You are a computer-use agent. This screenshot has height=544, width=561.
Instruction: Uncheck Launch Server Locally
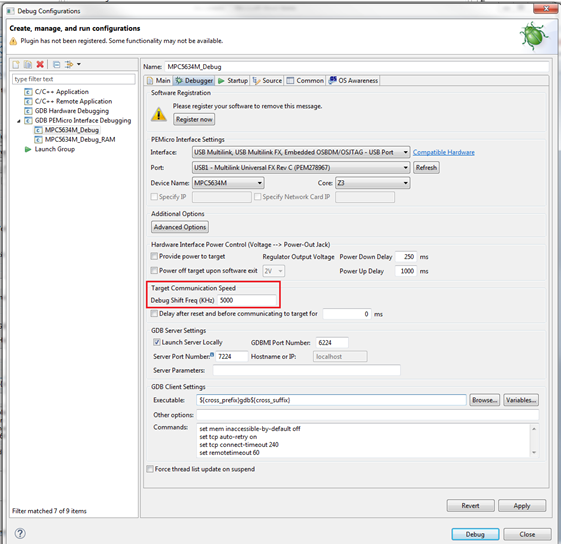coord(157,342)
